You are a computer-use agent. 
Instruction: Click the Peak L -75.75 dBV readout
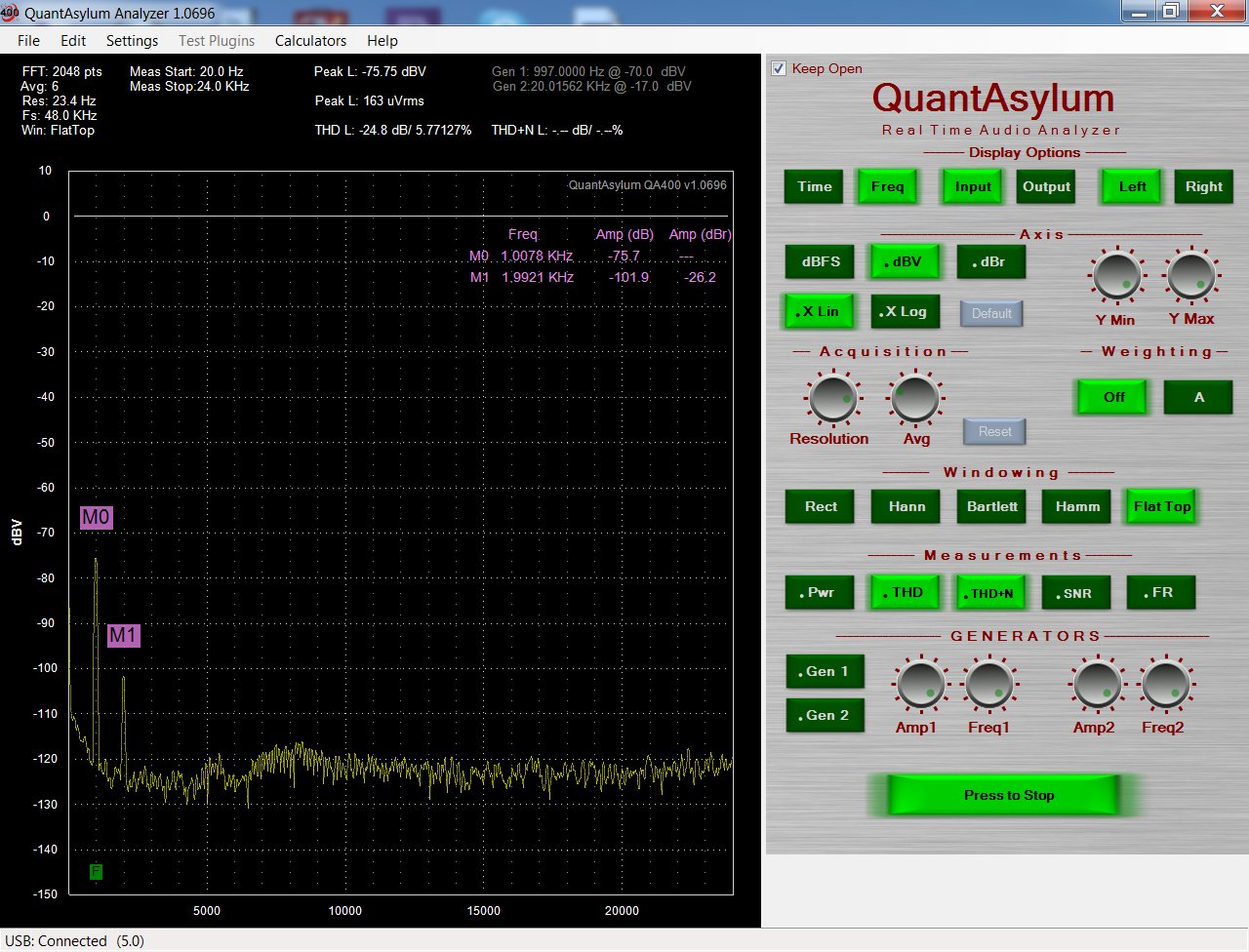point(370,71)
